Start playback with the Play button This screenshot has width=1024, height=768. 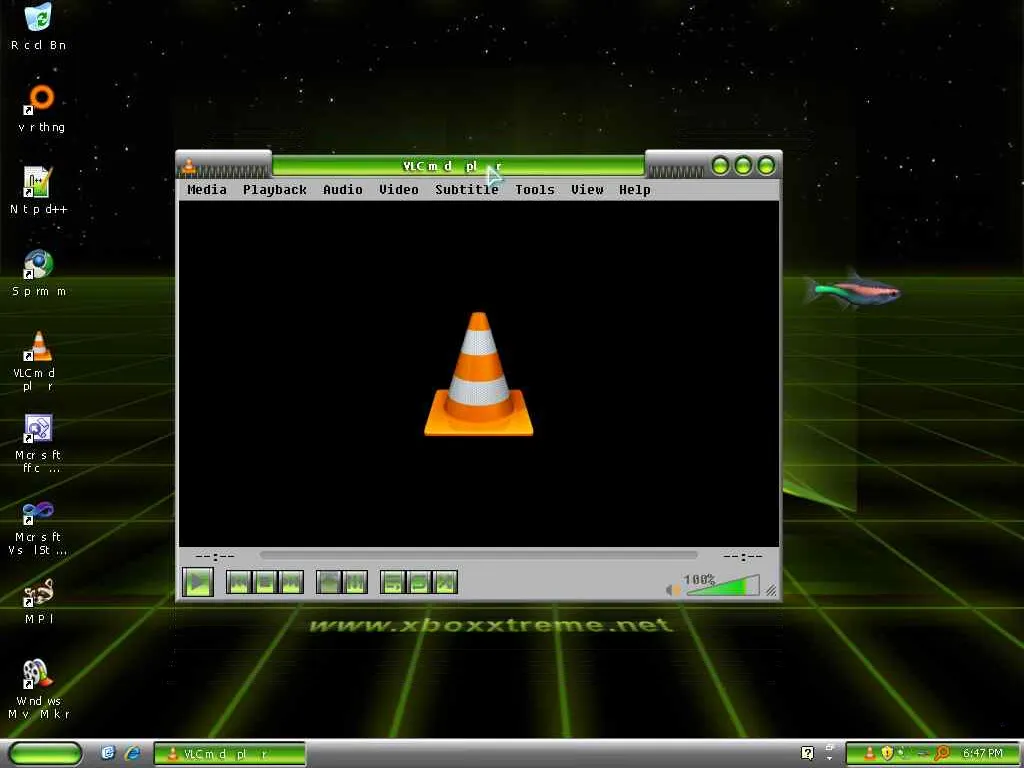pyautogui.click(x=198, y=582)
